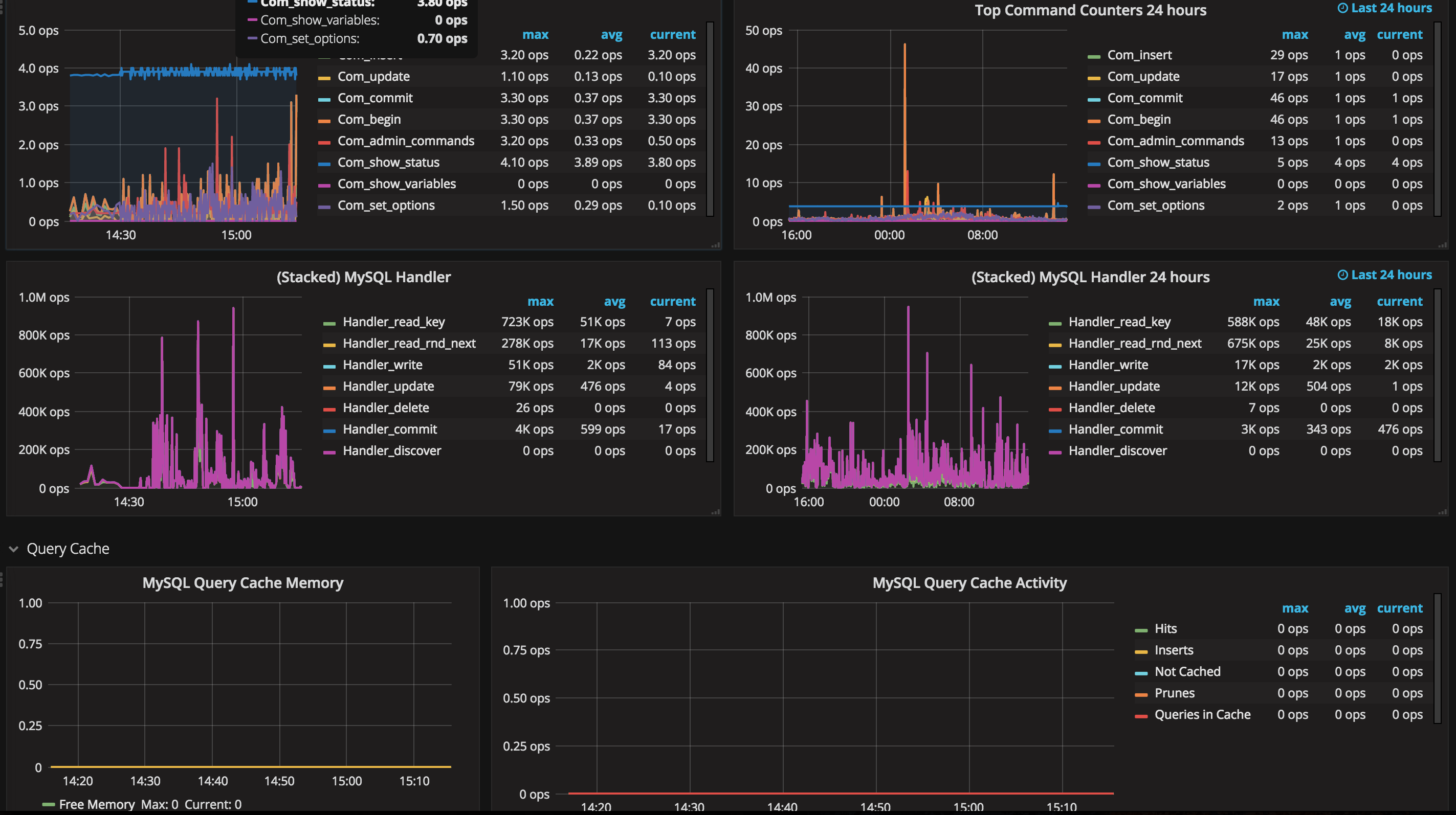The width and height of the screenshot is (1456, 815).
Task: Click resize handle of Stacked MySQL Handler panel
Action: pos(716,512)
